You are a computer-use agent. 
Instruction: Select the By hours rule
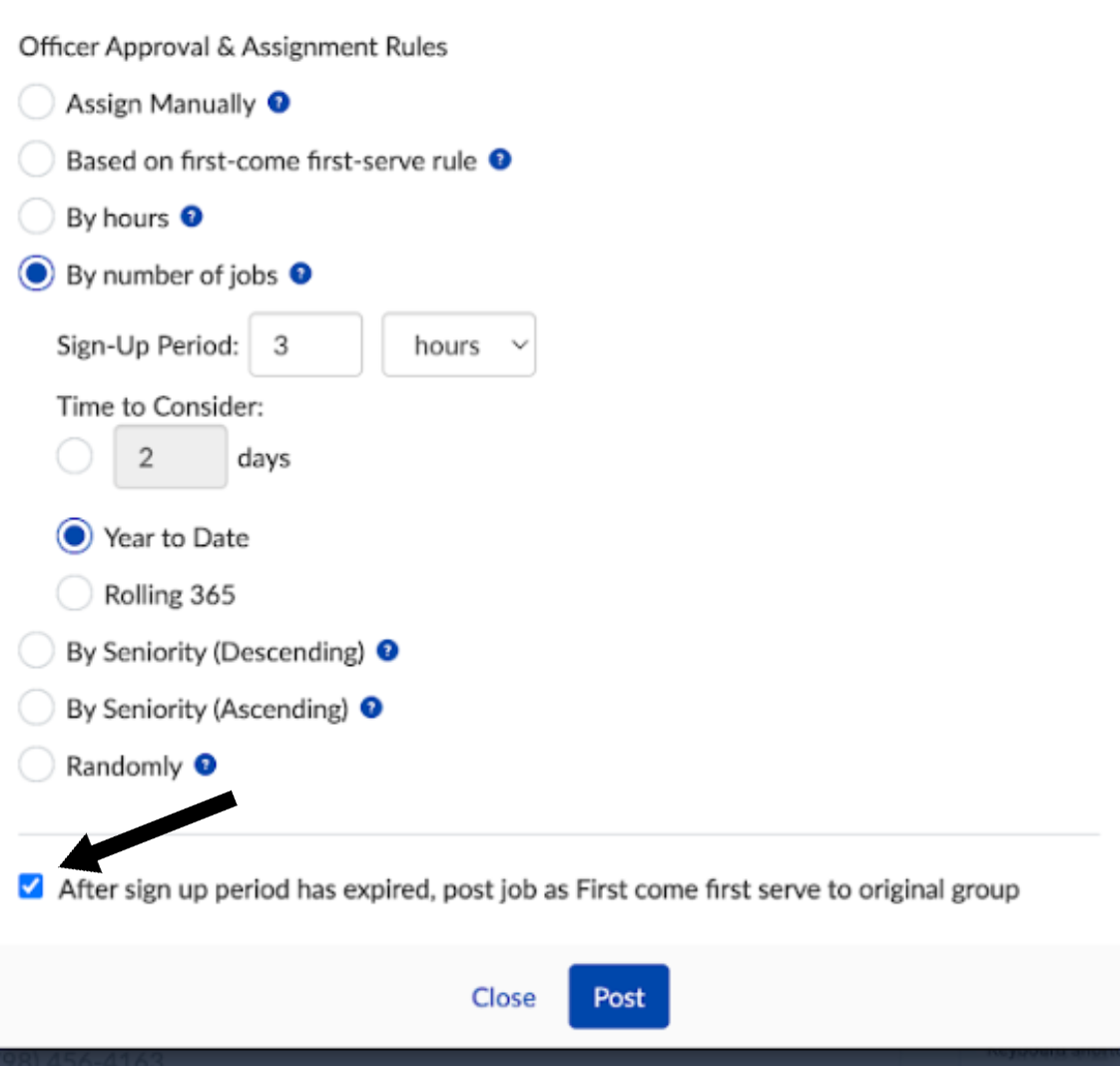[36, 217]
